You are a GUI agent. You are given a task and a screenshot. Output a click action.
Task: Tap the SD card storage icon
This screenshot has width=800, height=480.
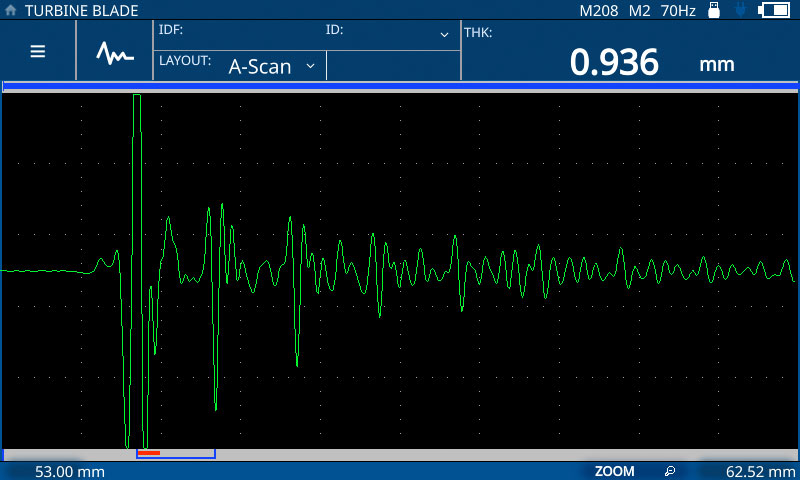click(714, 10)
